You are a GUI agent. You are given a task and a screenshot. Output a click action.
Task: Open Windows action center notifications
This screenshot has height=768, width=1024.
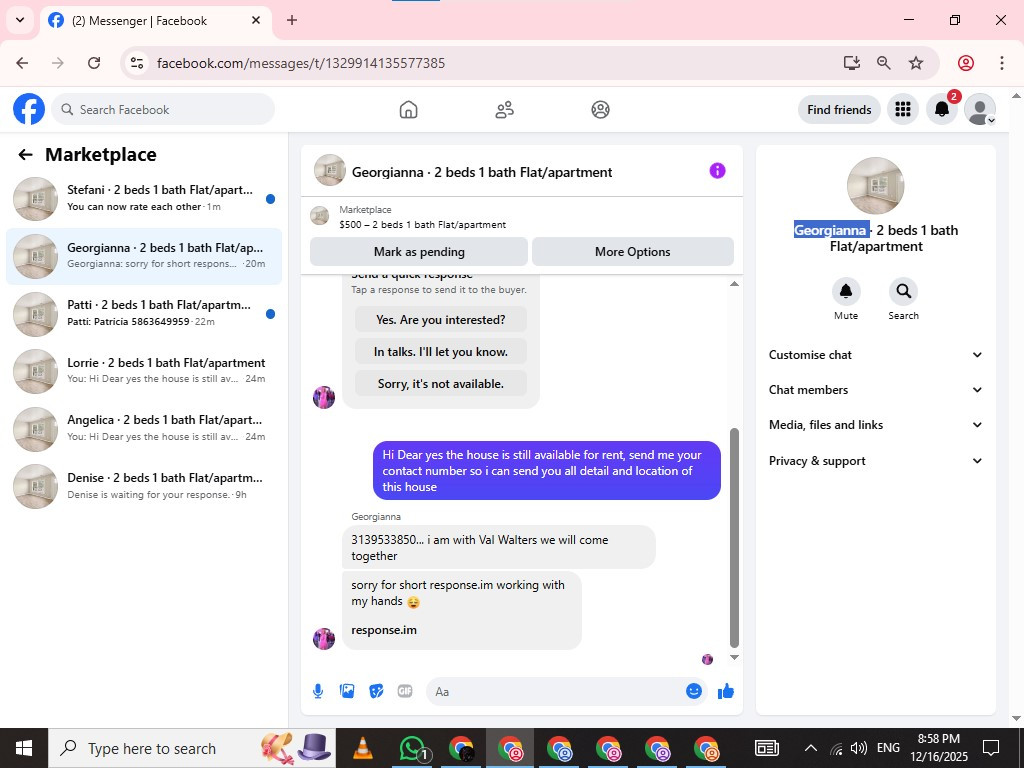[x=991, y=748]
